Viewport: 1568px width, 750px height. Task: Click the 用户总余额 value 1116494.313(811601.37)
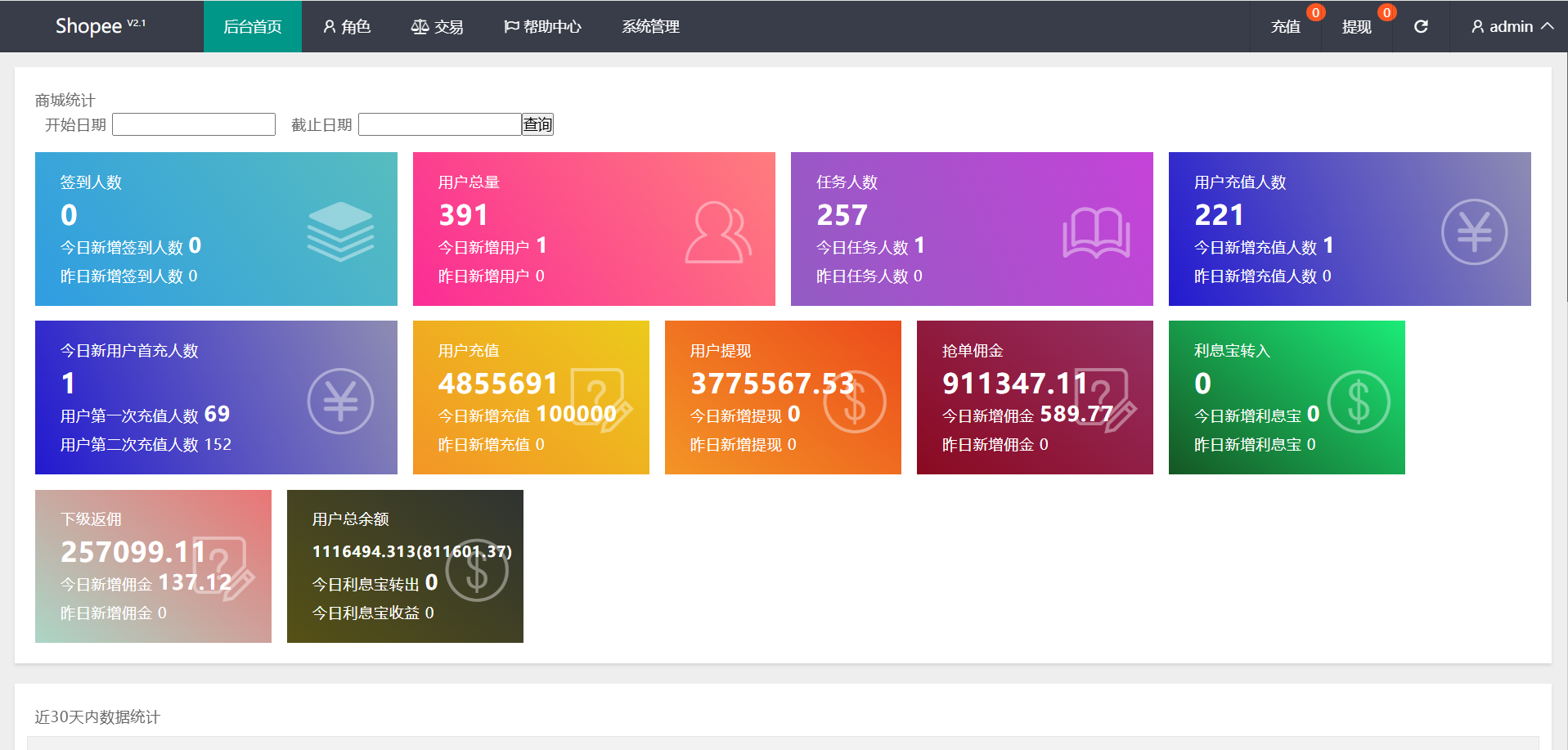[412, 552]
